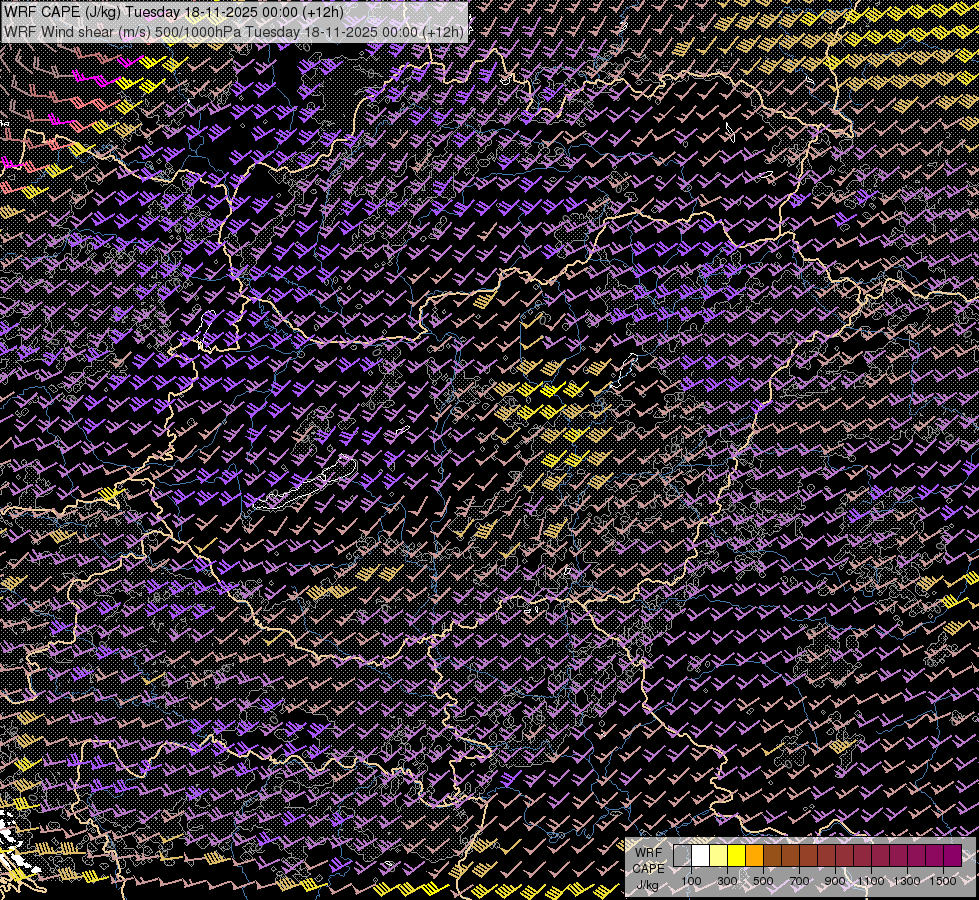The width and height of the screenshot is (979, 900).
Task: Select the 900 legend scale label
Action: point(835,881)
